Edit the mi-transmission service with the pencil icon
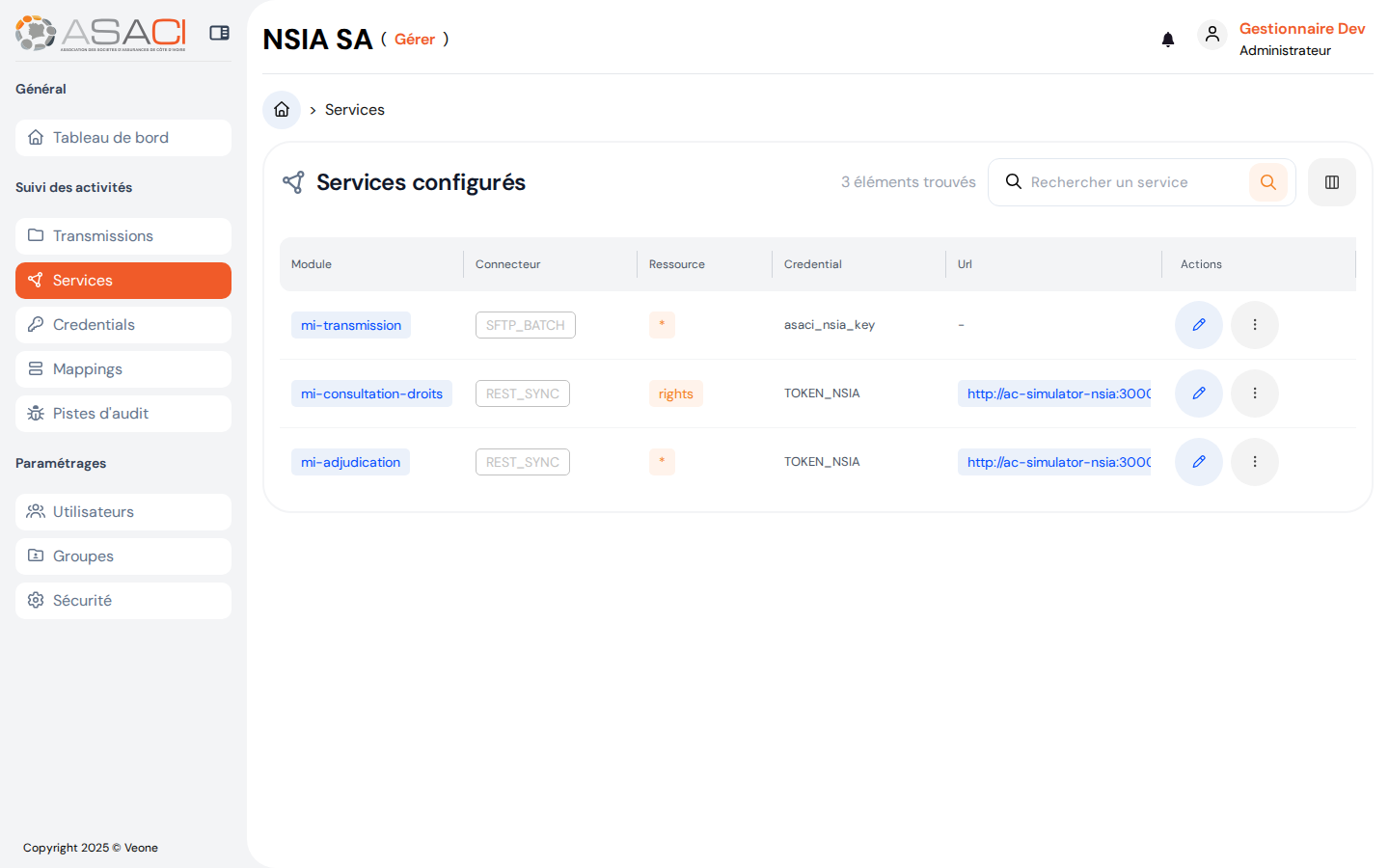 tap(1198, 325)
